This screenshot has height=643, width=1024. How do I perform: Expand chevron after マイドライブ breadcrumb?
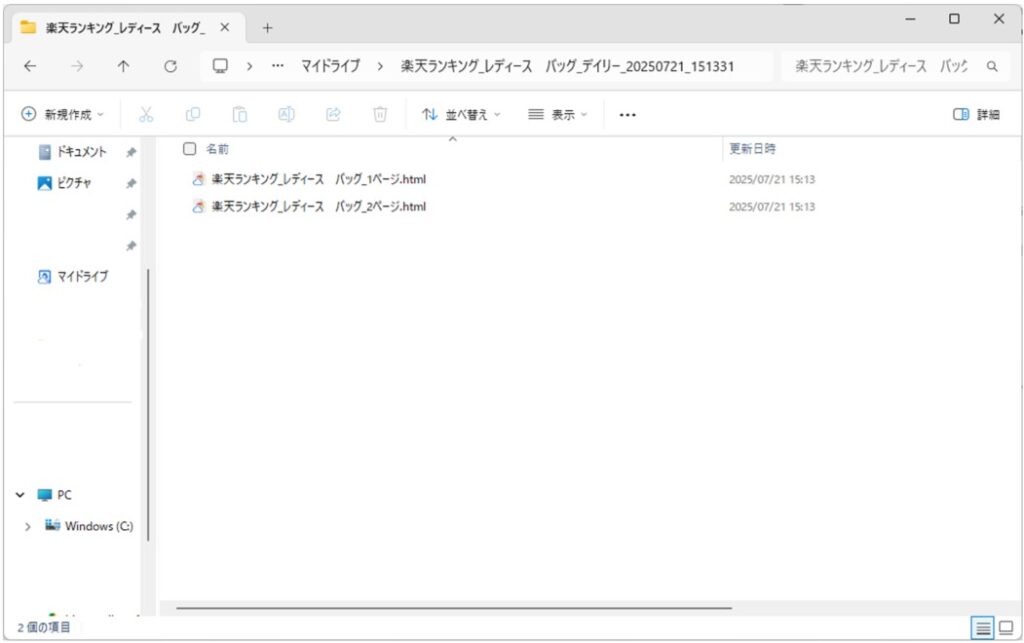pyautogui.click(x=380, y=66)
